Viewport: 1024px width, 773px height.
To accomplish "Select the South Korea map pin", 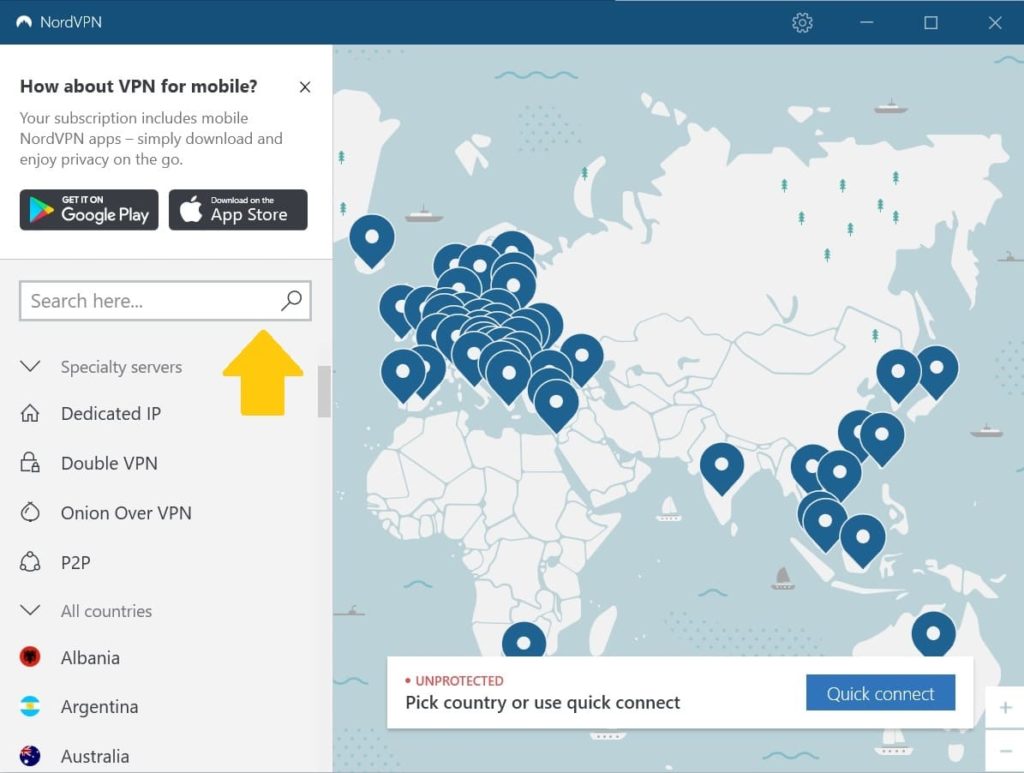I will point(898,374).
